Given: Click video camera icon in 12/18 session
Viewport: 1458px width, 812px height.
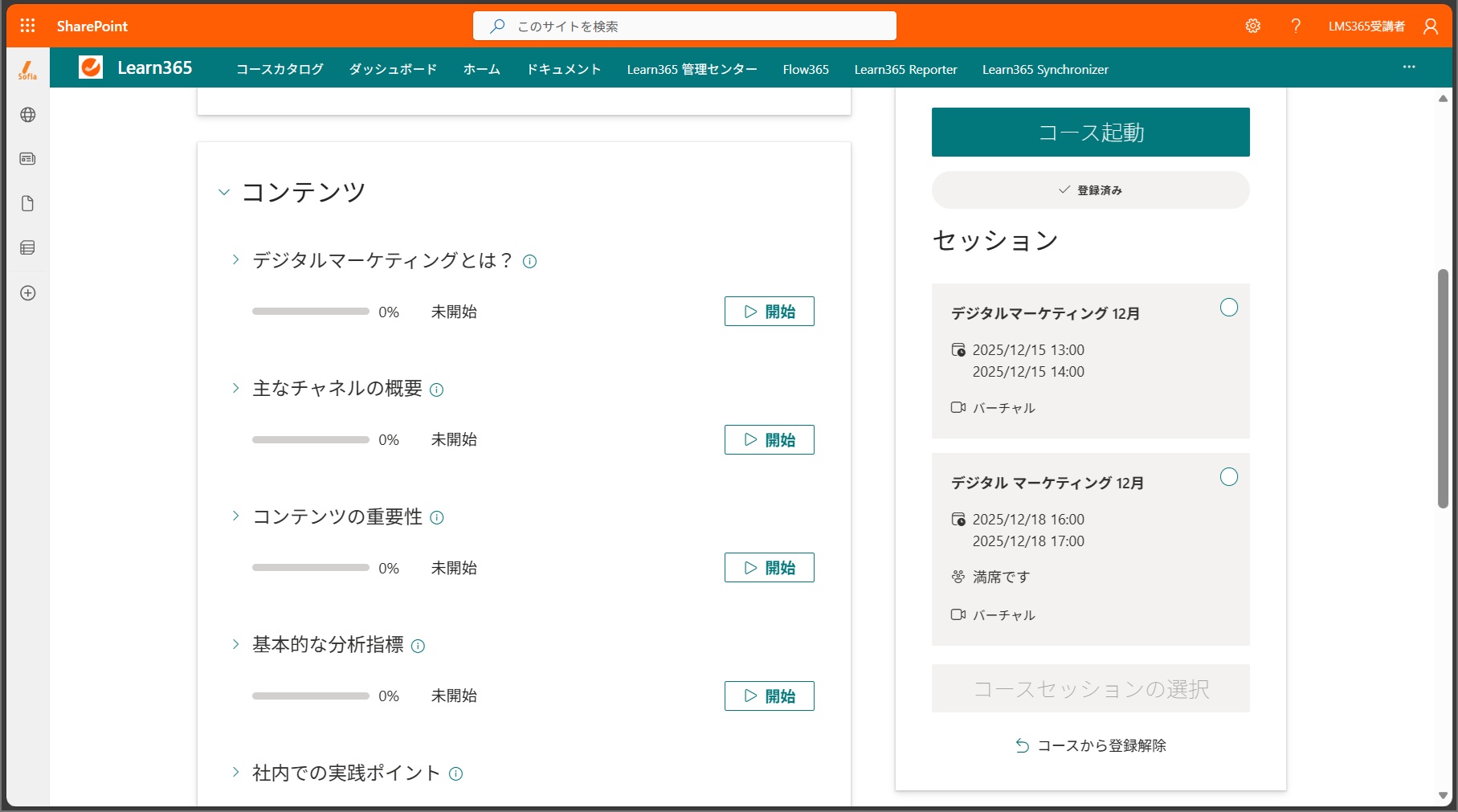Looking at the screenshot, I should [958, 614].
